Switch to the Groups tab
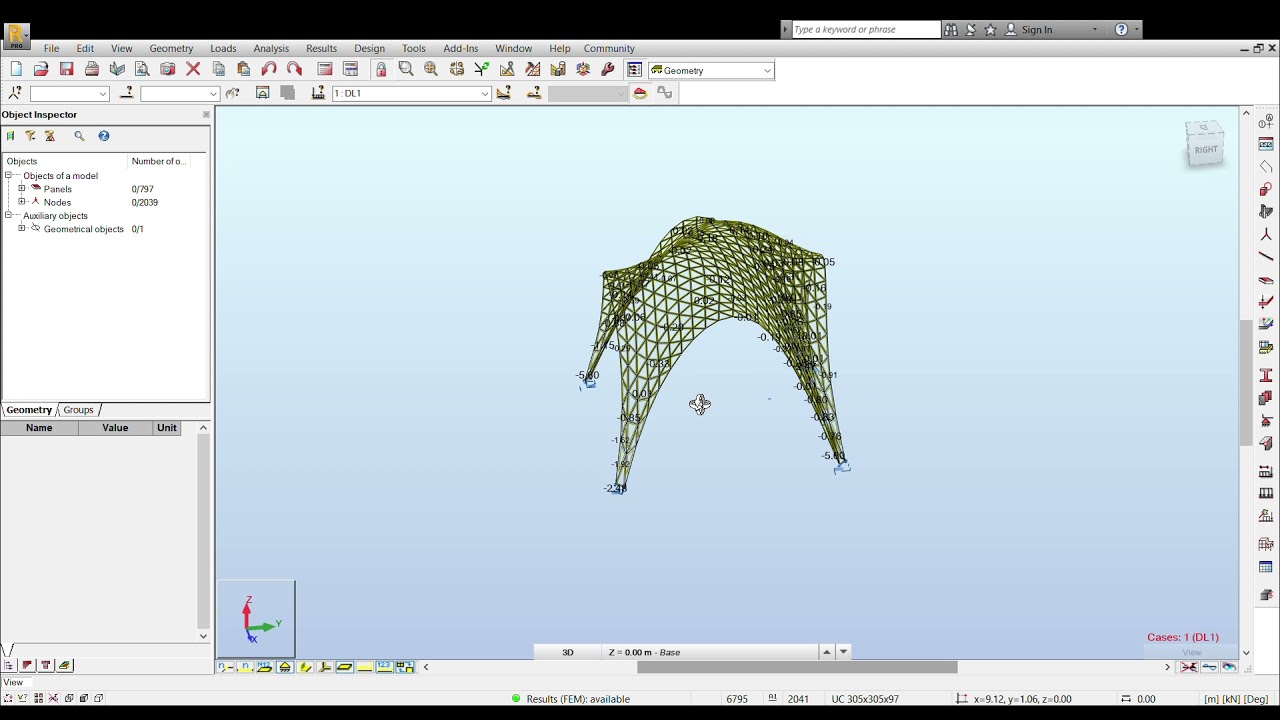The width and height of the screenshot is (1280, 720). pos(78,410)
